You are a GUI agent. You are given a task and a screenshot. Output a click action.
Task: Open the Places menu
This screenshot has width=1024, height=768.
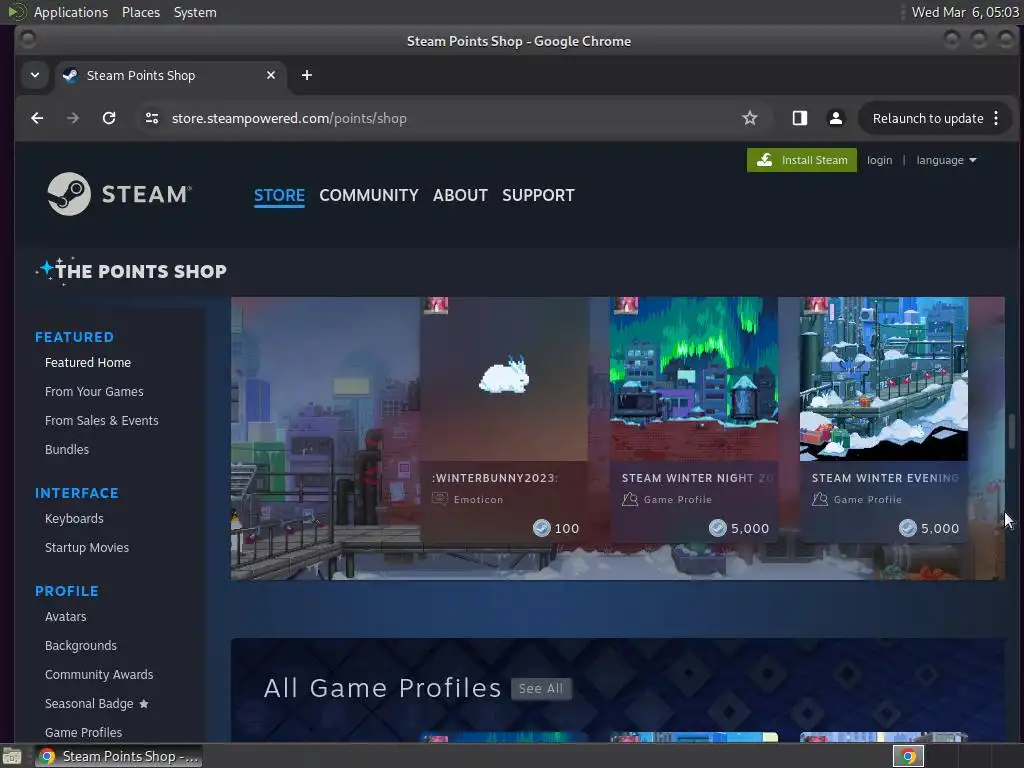(141, 12)
